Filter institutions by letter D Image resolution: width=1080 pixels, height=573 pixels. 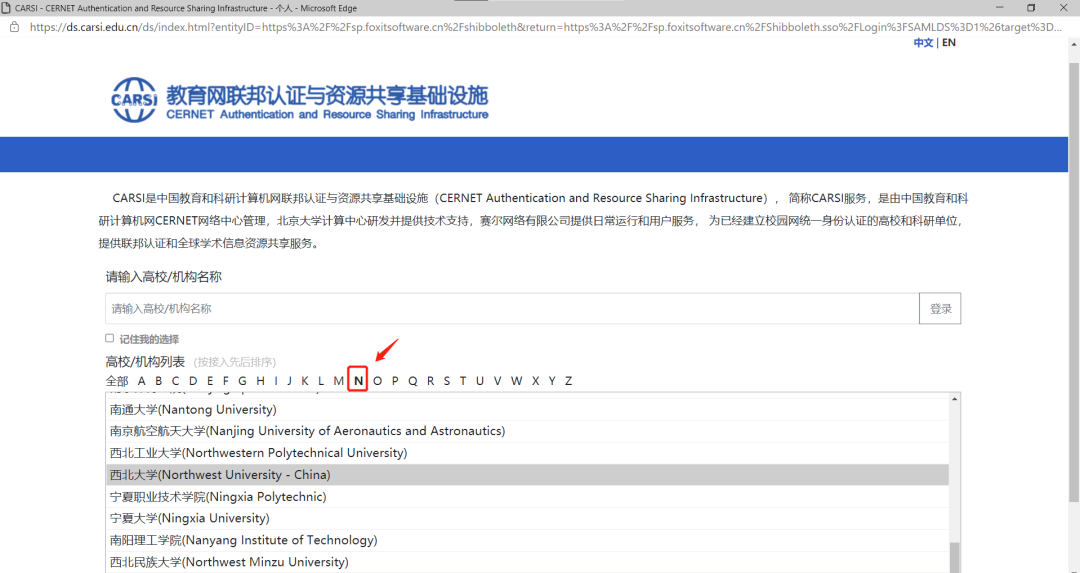click(x=193, y=381)
